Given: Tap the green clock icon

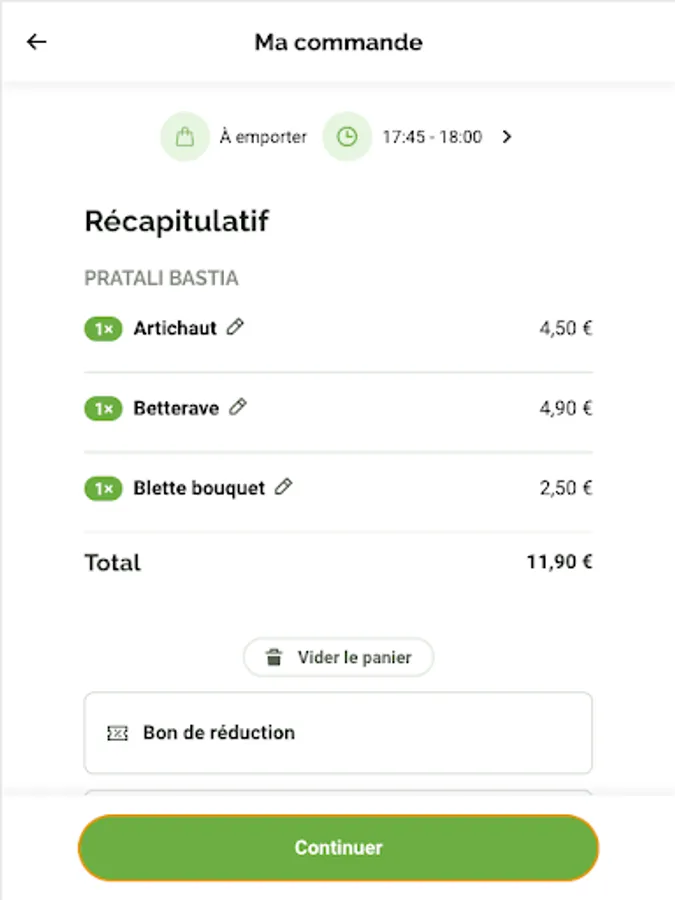Looking at the screenshot, I should 347,138.
